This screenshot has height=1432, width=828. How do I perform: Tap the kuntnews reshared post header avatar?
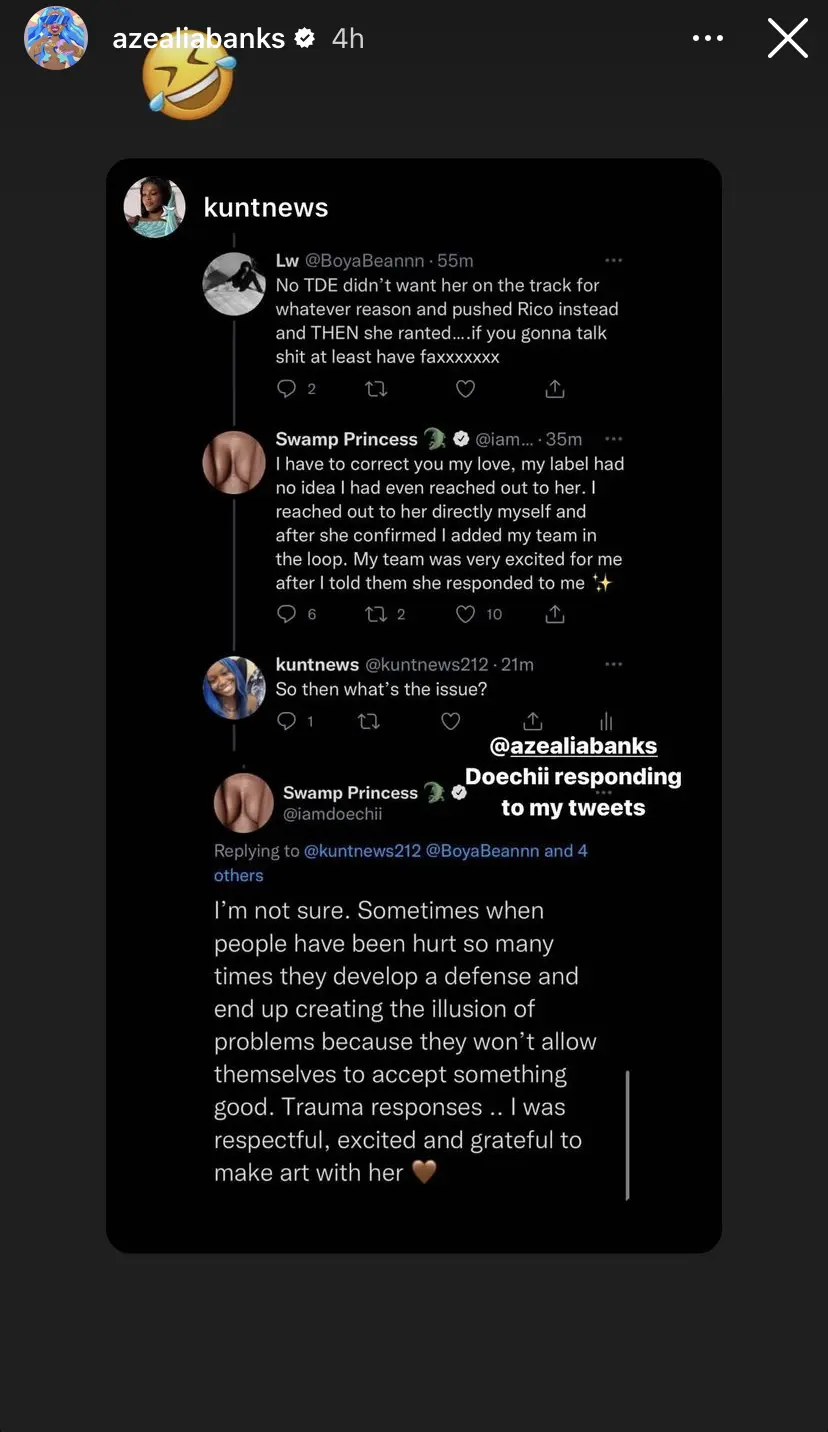[x=155, y=207]
